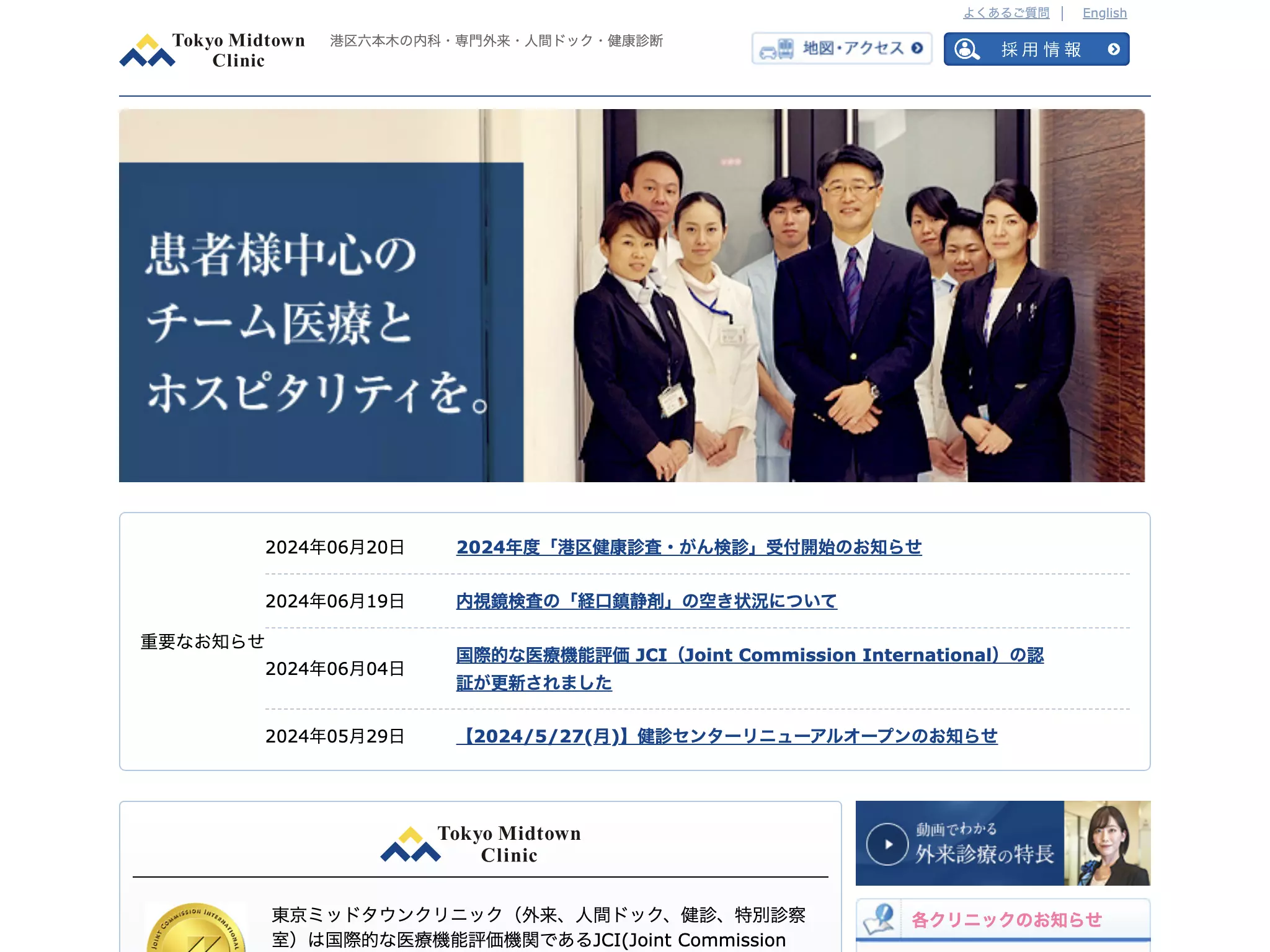Open the 地図・アクセス button
The width and height of the screenshot is (1270, 952).
841,48
